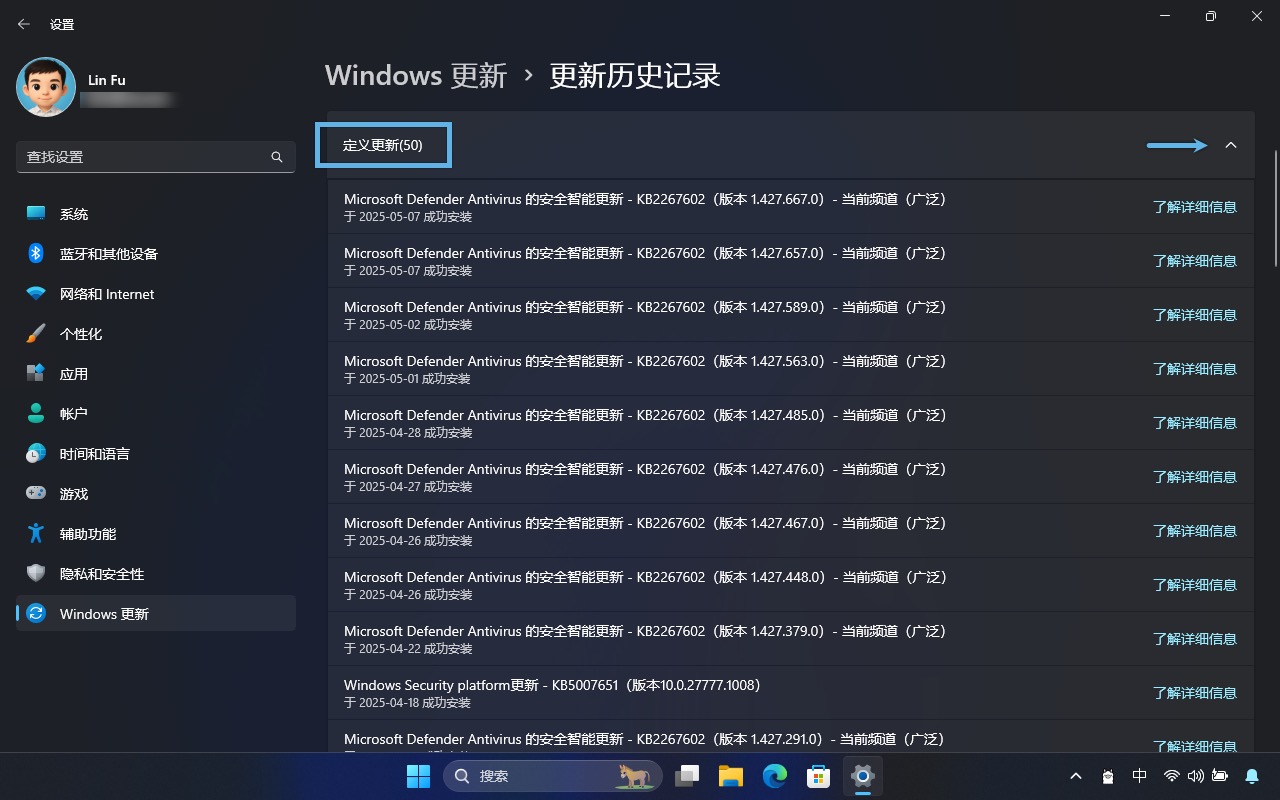Open the notification bell
This screenshot has width=1280, height=800.
(x=1252, y=776)
